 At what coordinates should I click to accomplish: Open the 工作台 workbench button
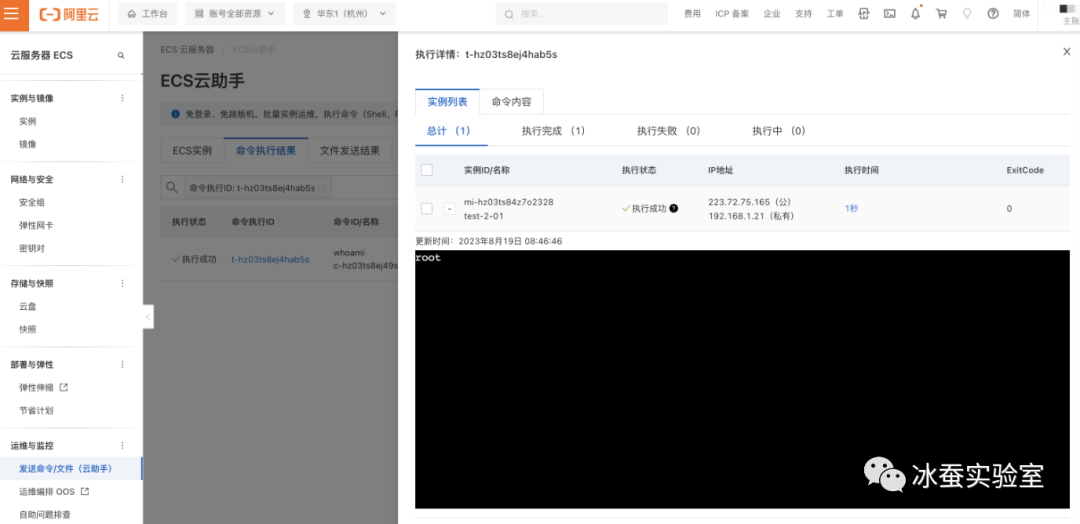[x=147, y=14]
